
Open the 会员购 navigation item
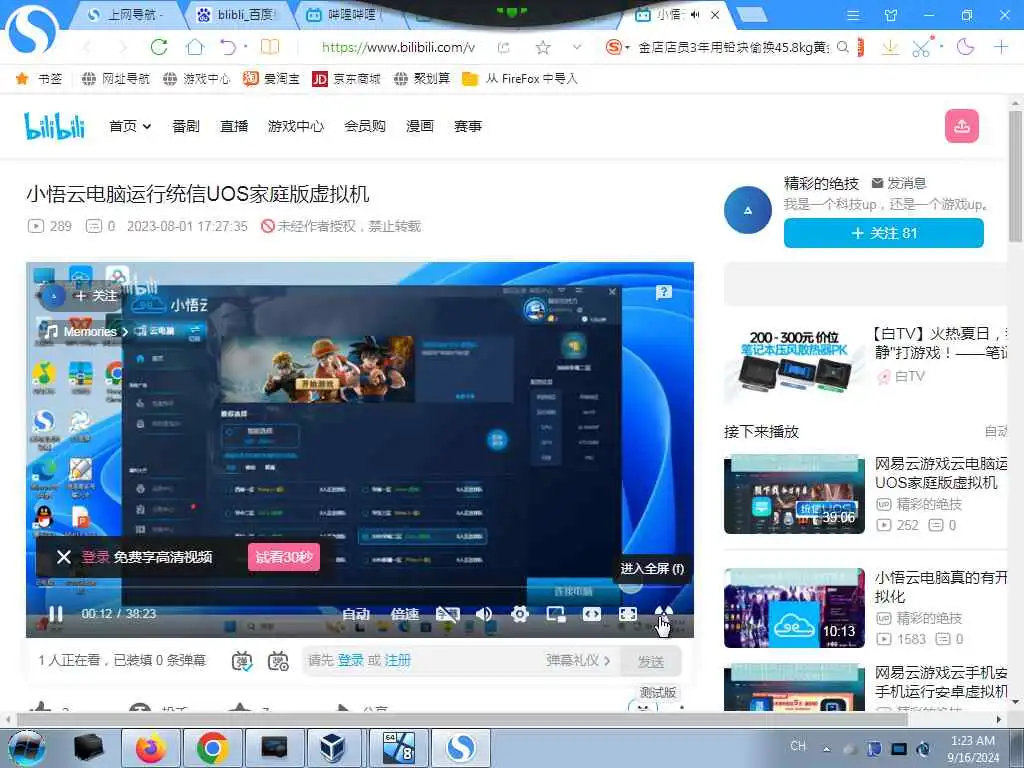pos(364,126)
